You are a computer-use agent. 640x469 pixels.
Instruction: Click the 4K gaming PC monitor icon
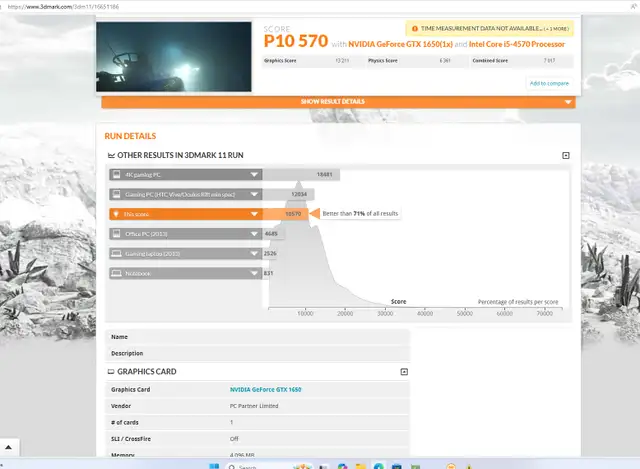pyautogui.click(x=116, y=175)
